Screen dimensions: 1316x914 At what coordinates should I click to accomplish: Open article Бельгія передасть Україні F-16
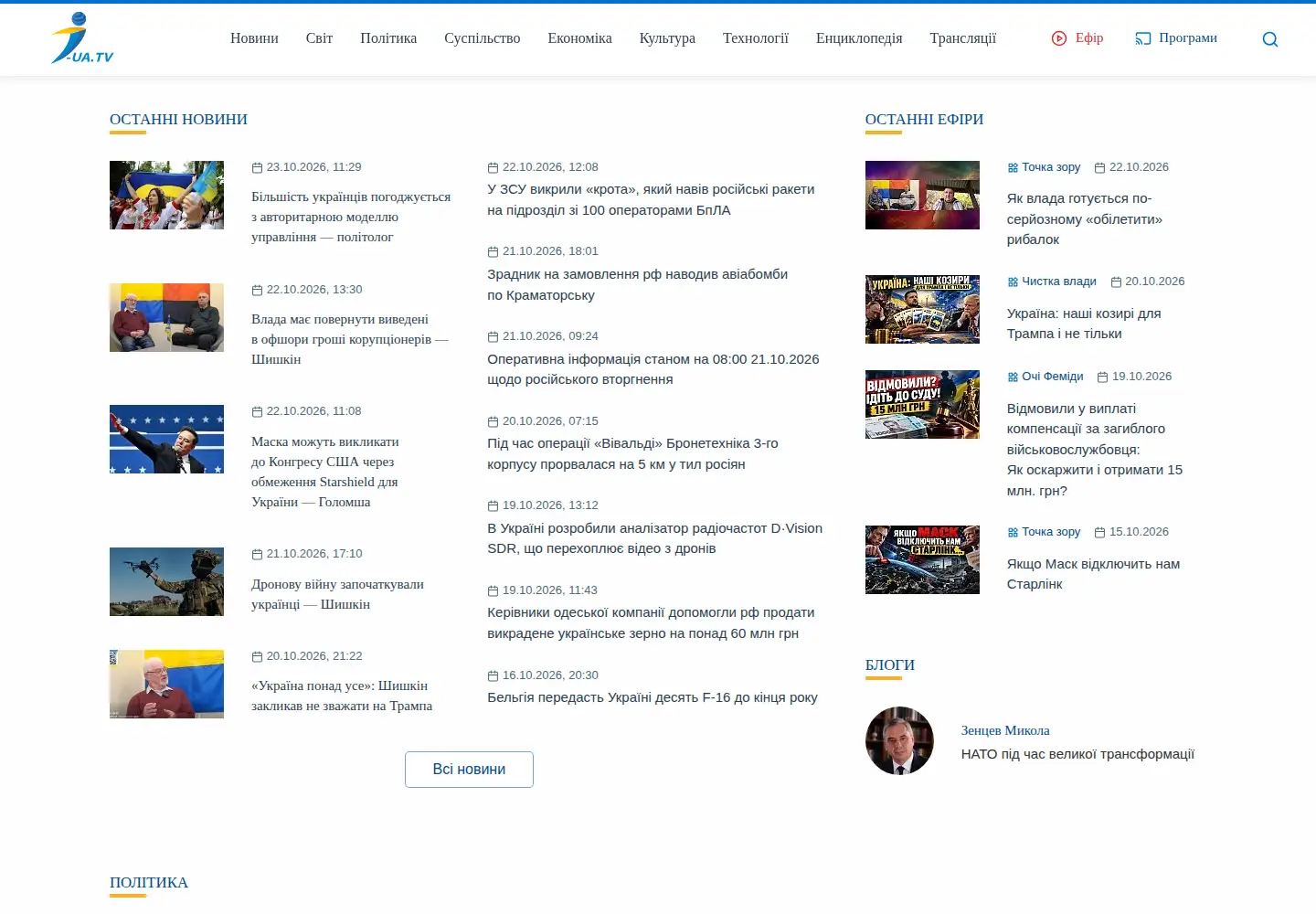coord(653,697)
